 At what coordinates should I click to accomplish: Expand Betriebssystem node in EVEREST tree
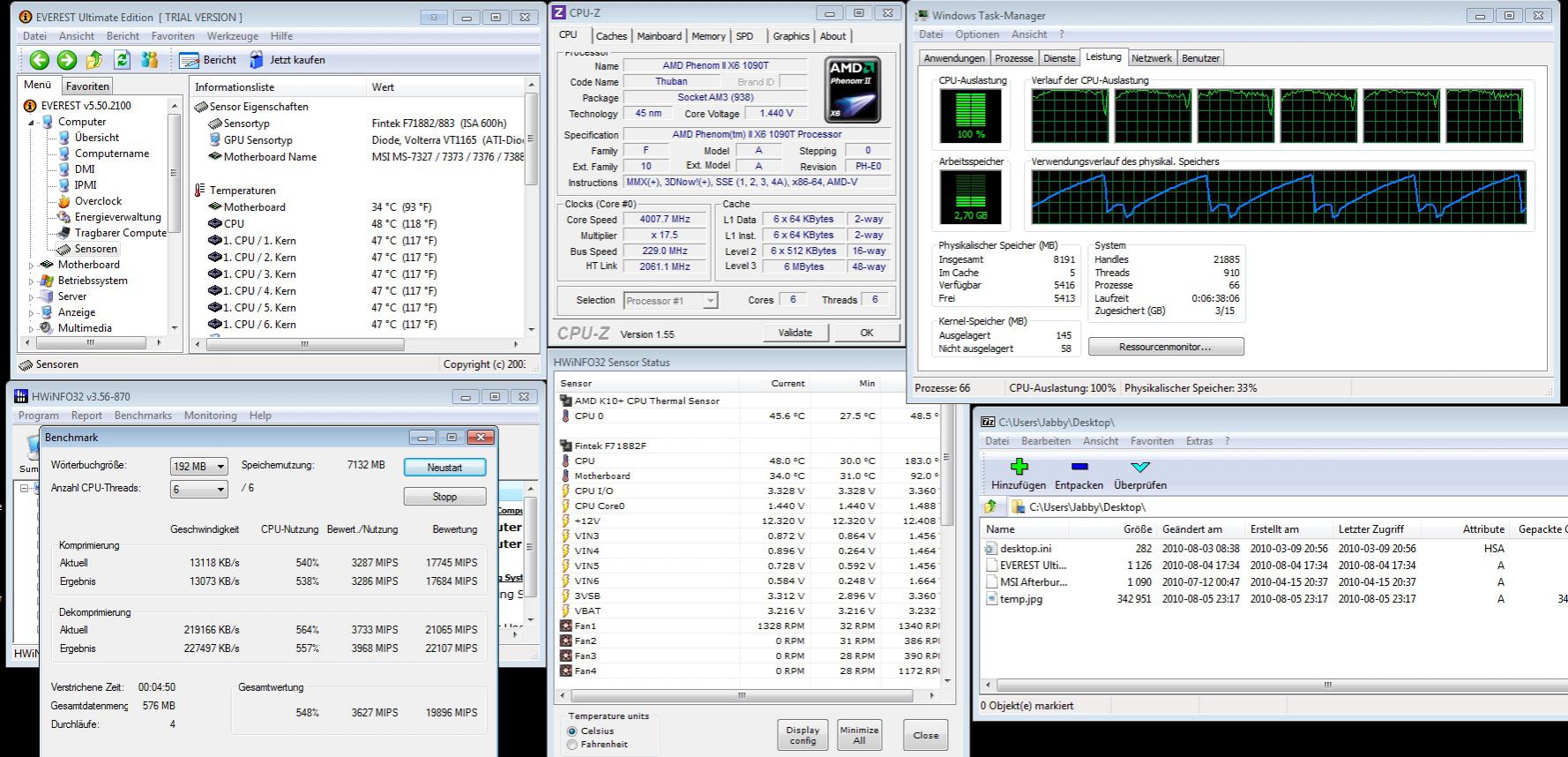coord(32,281)
